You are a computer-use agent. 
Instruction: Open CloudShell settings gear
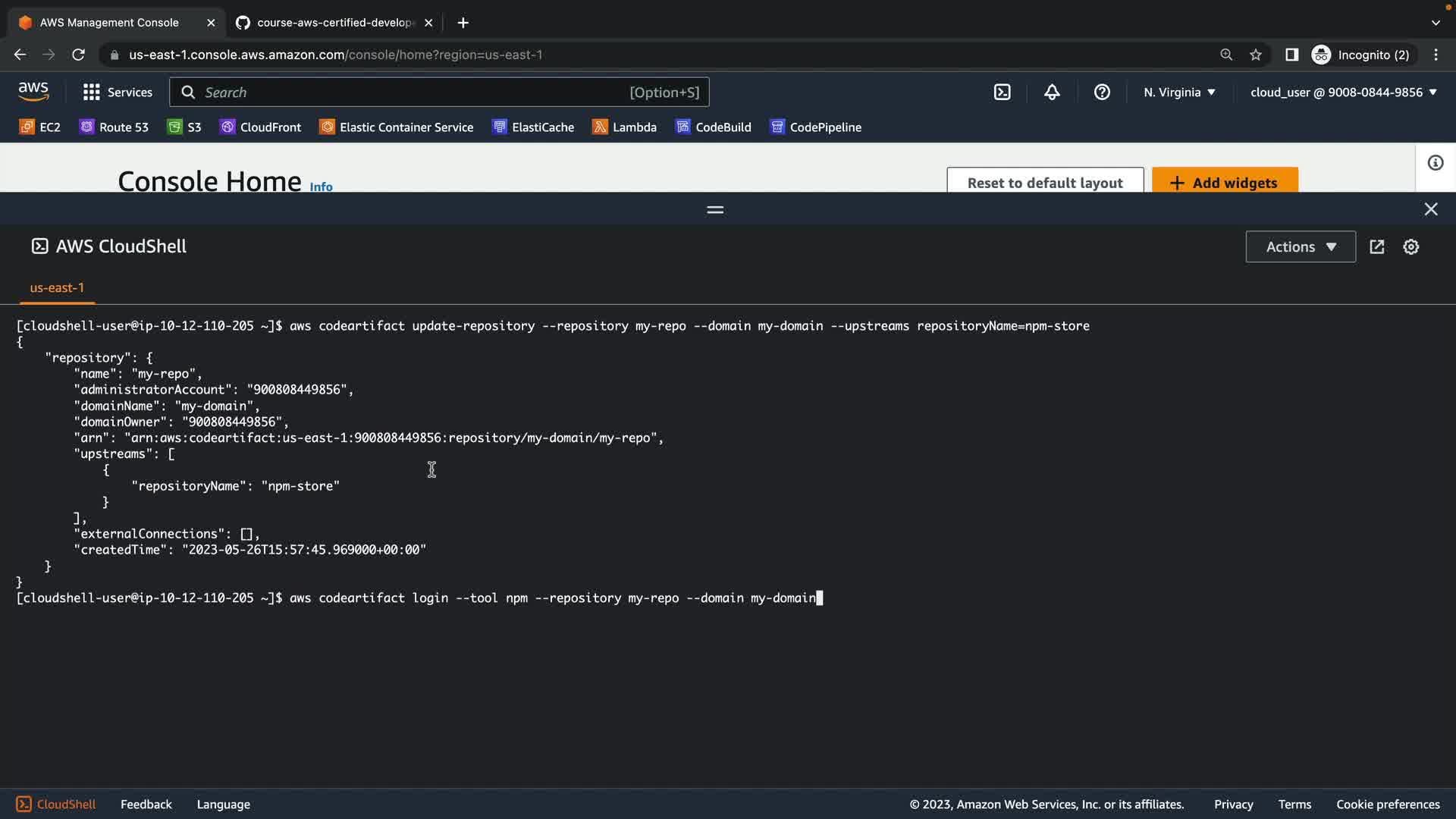(x=1410, y=246)
